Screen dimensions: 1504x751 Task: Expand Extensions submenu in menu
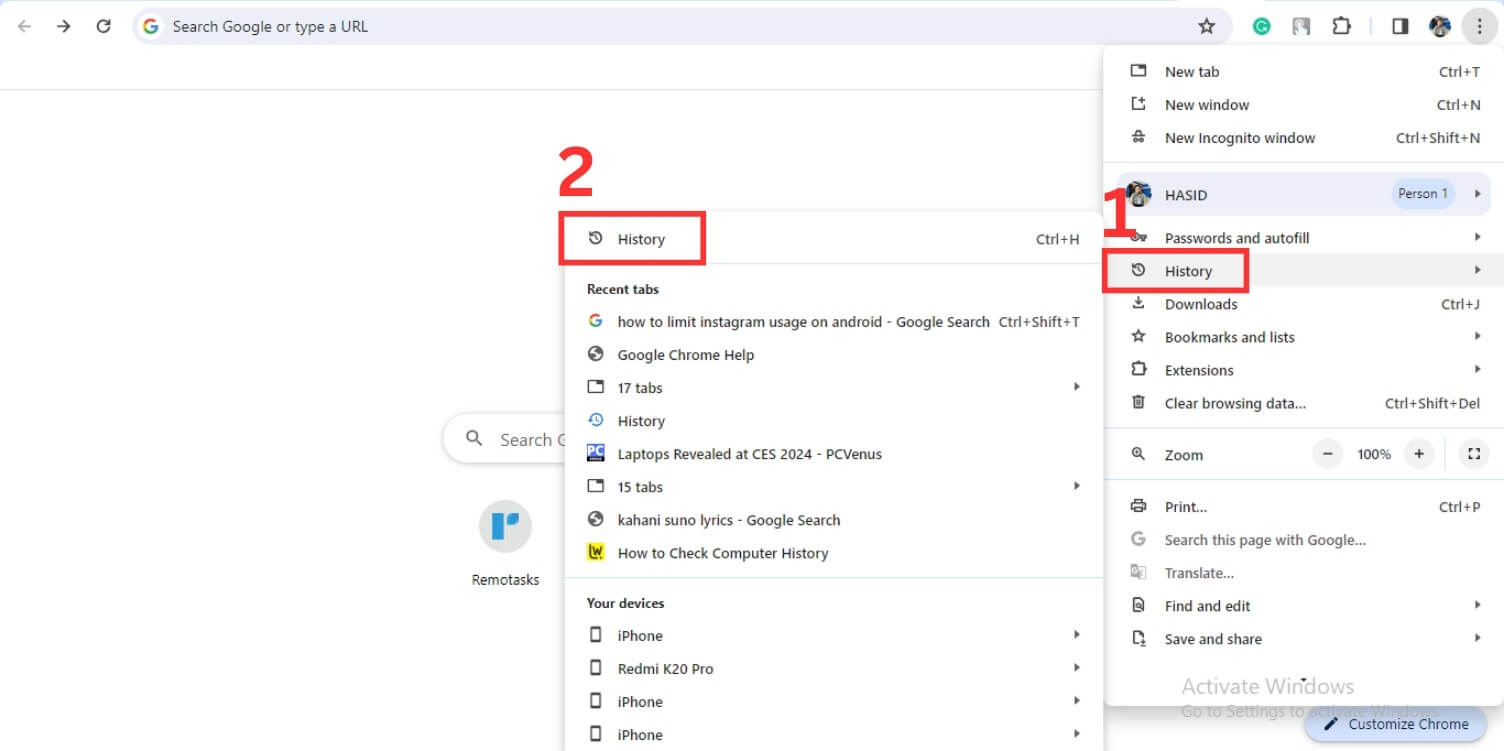[1303, 370]
